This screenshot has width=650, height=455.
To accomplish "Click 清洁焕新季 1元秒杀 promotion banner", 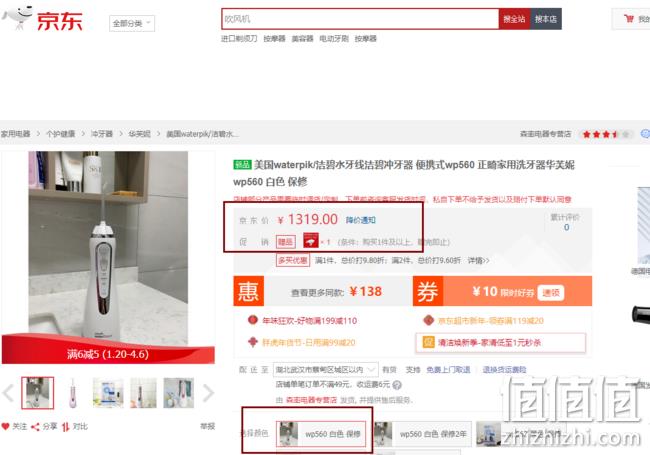I will pos(501,343).
